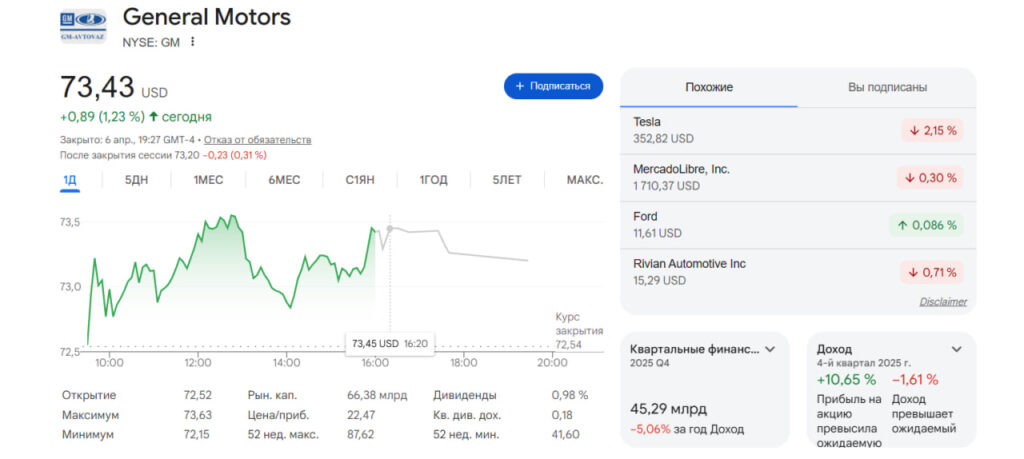The width and height of the screenshot is (1024, 459).
Task: Click Ford's green up-arrow change badge
Action: pos(925,225)
